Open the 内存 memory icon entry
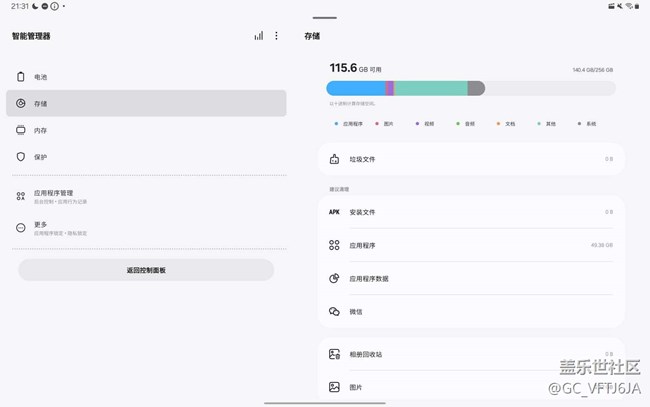Viewport: 650px width, 407px height. (20, 130)
